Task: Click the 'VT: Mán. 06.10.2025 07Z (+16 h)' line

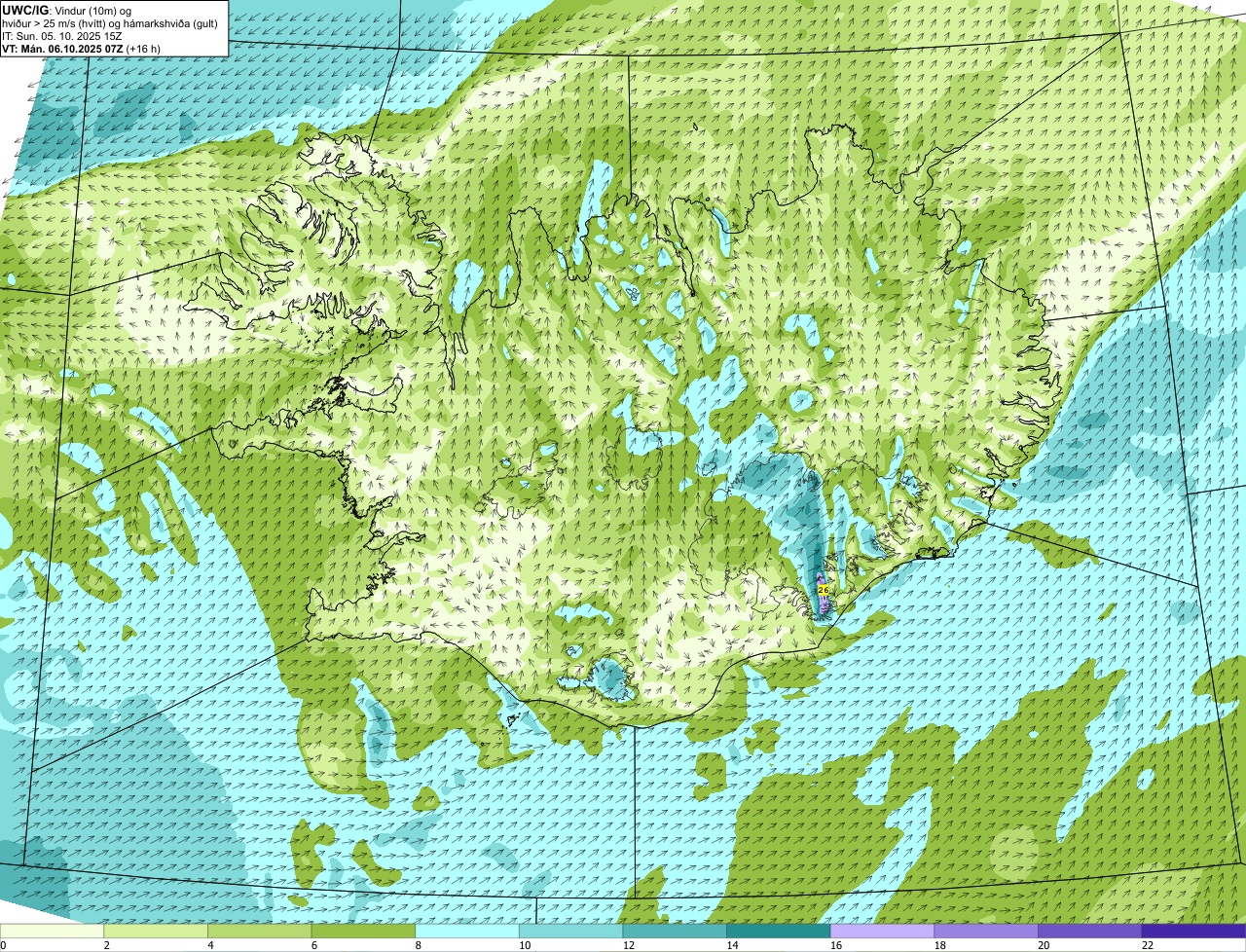Action: [x=81, y=48]
